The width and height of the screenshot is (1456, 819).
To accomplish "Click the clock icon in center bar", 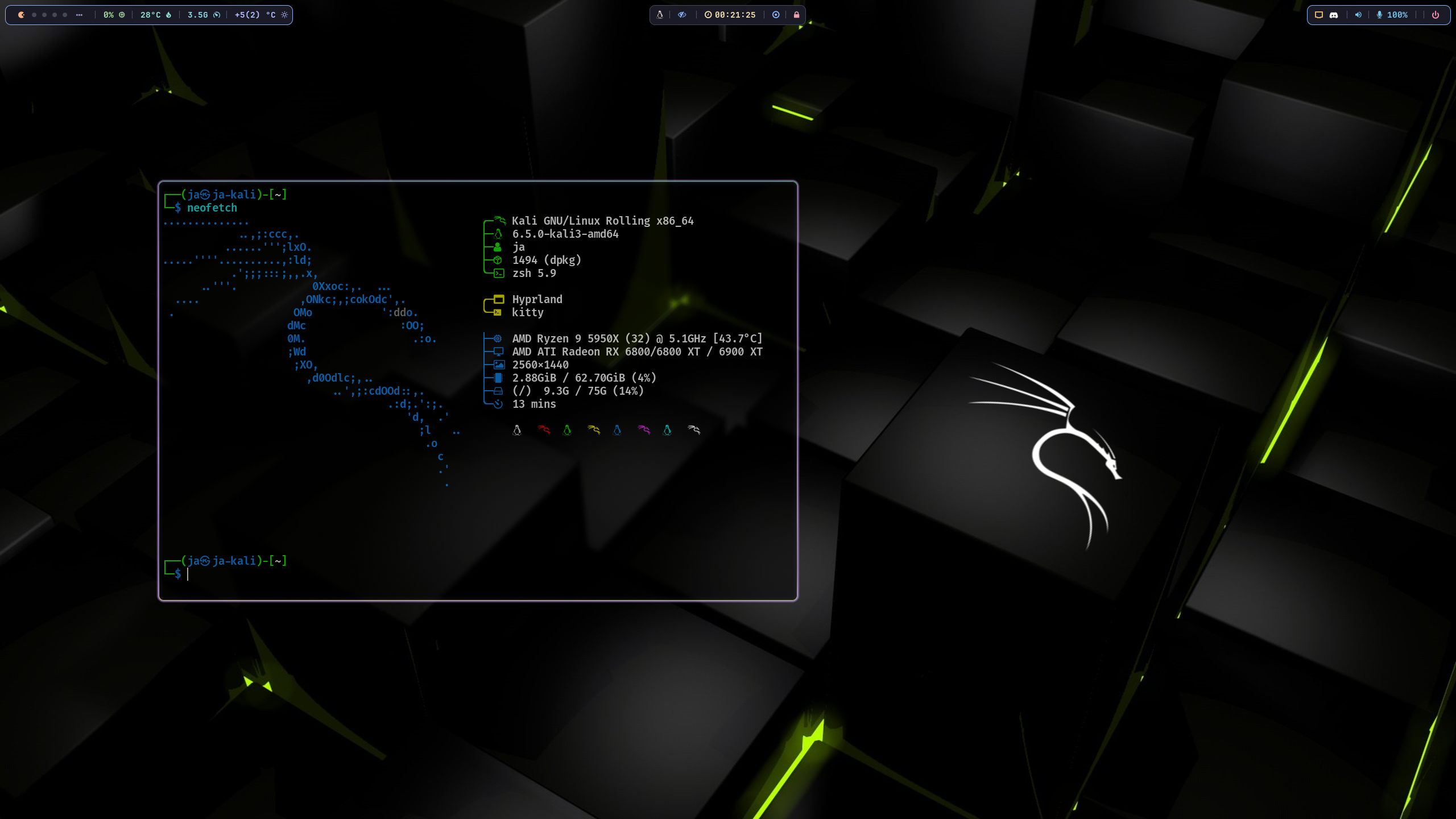I will 708,15.
